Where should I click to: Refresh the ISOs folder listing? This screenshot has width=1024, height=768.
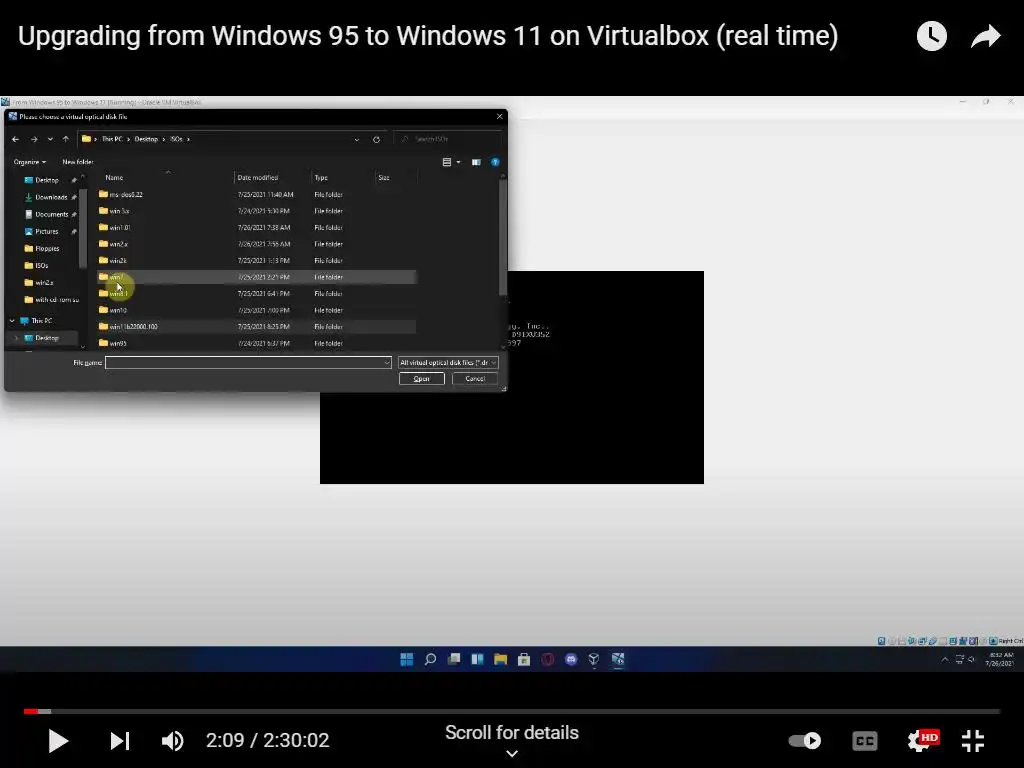pyautogui.click(x=376, y=139)
